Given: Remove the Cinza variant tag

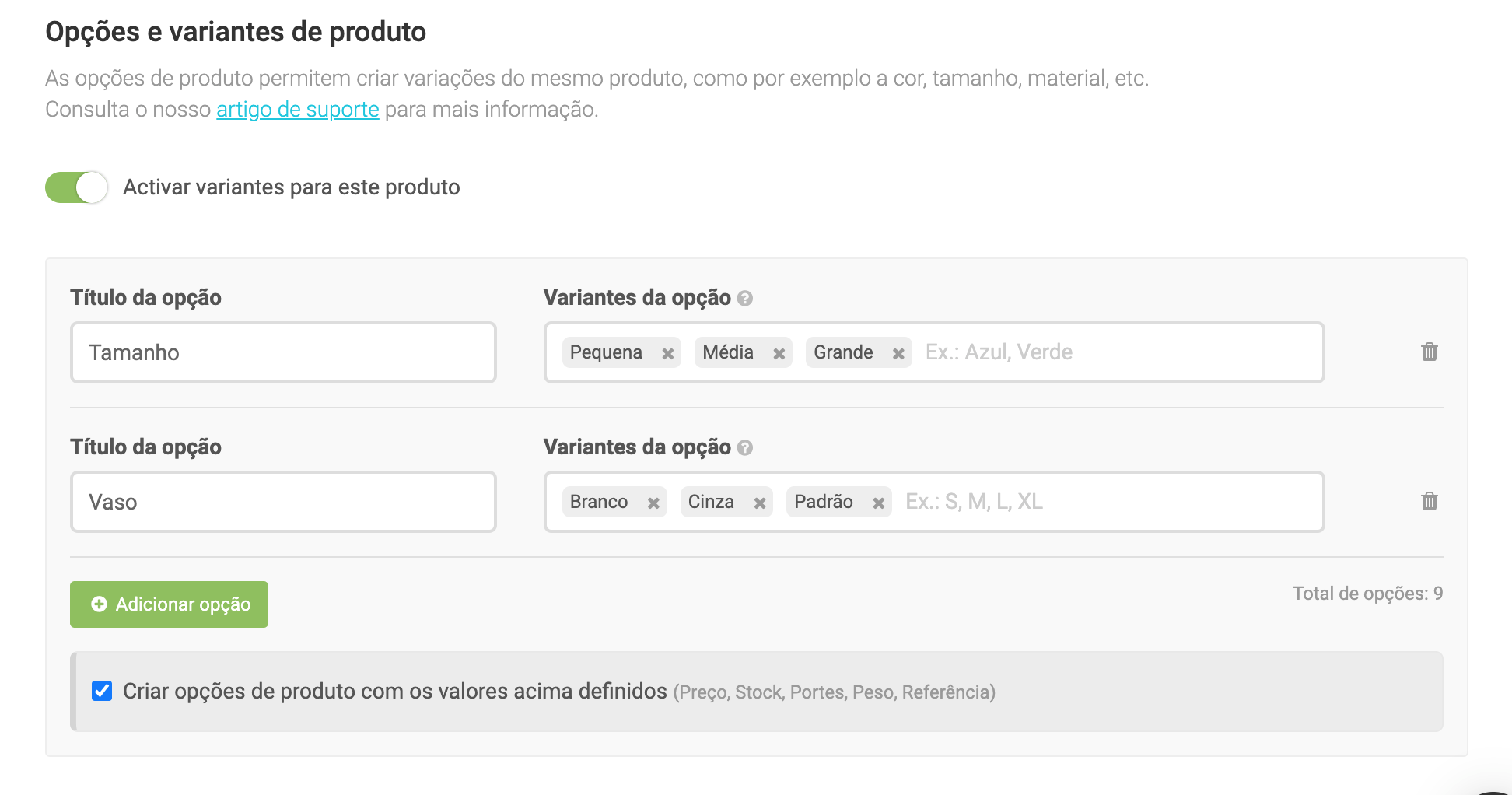Looking at the screenshot, I should click(x=760, y=503).
